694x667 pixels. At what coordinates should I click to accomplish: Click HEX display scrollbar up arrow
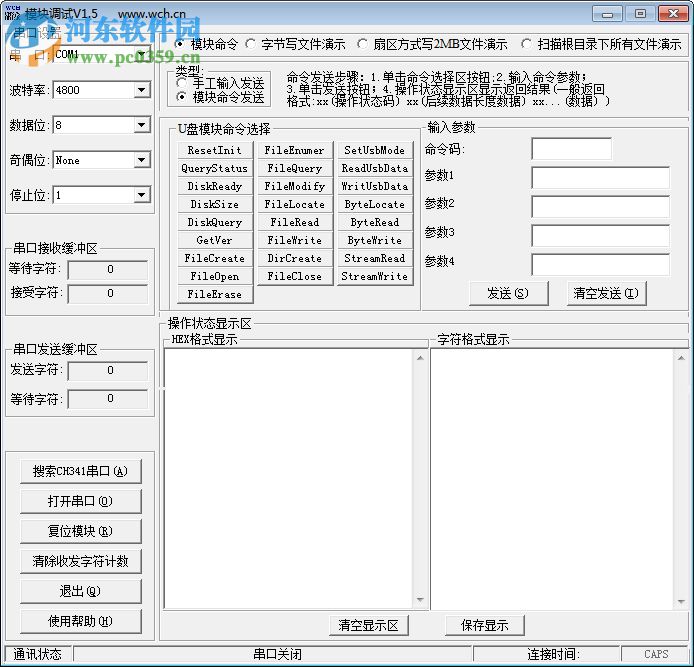pos(420,358)
